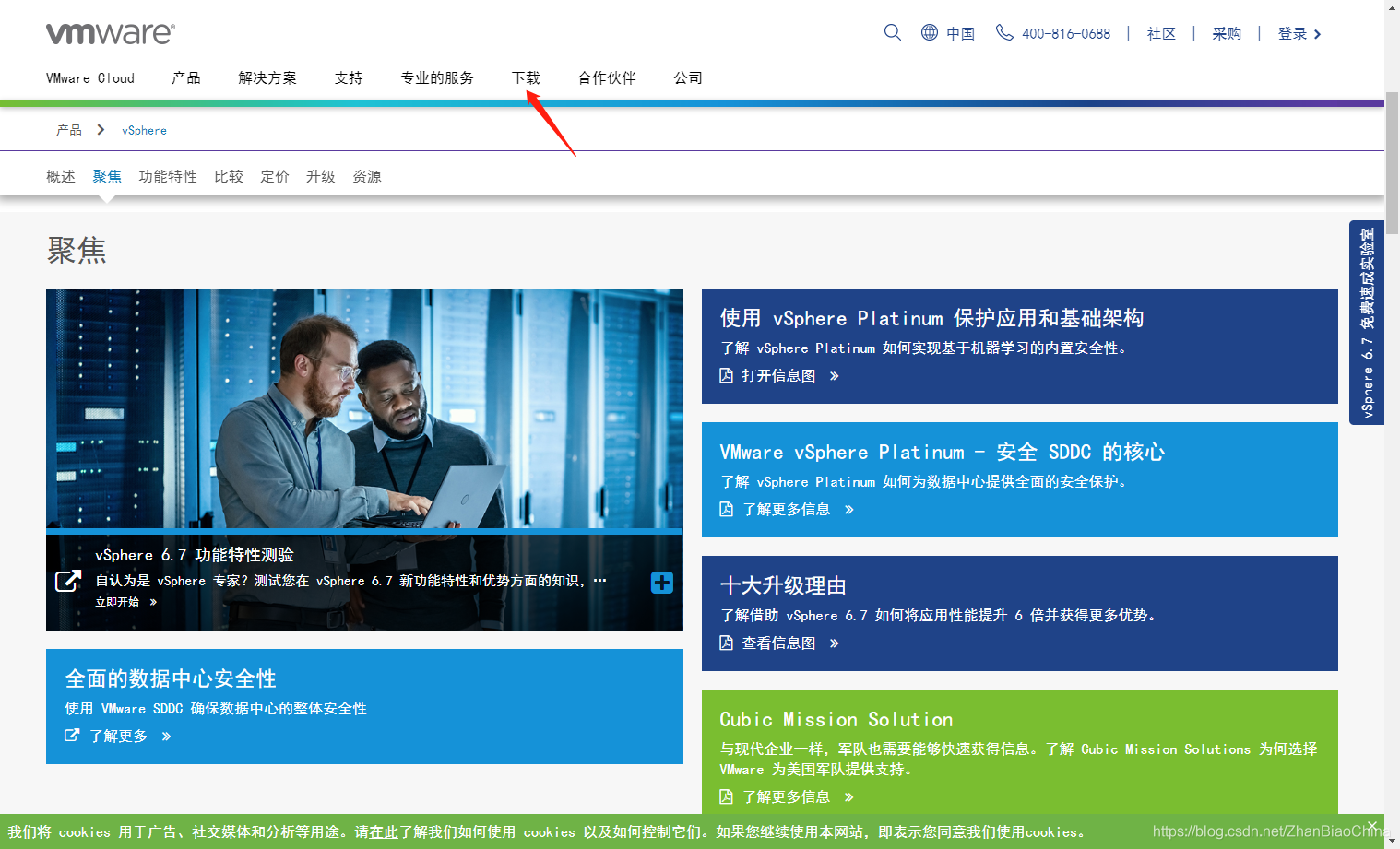The height and width of the screenshot is (849, 1400).
Task: Open the 专业的服务 menu
Action: (437, 78)
